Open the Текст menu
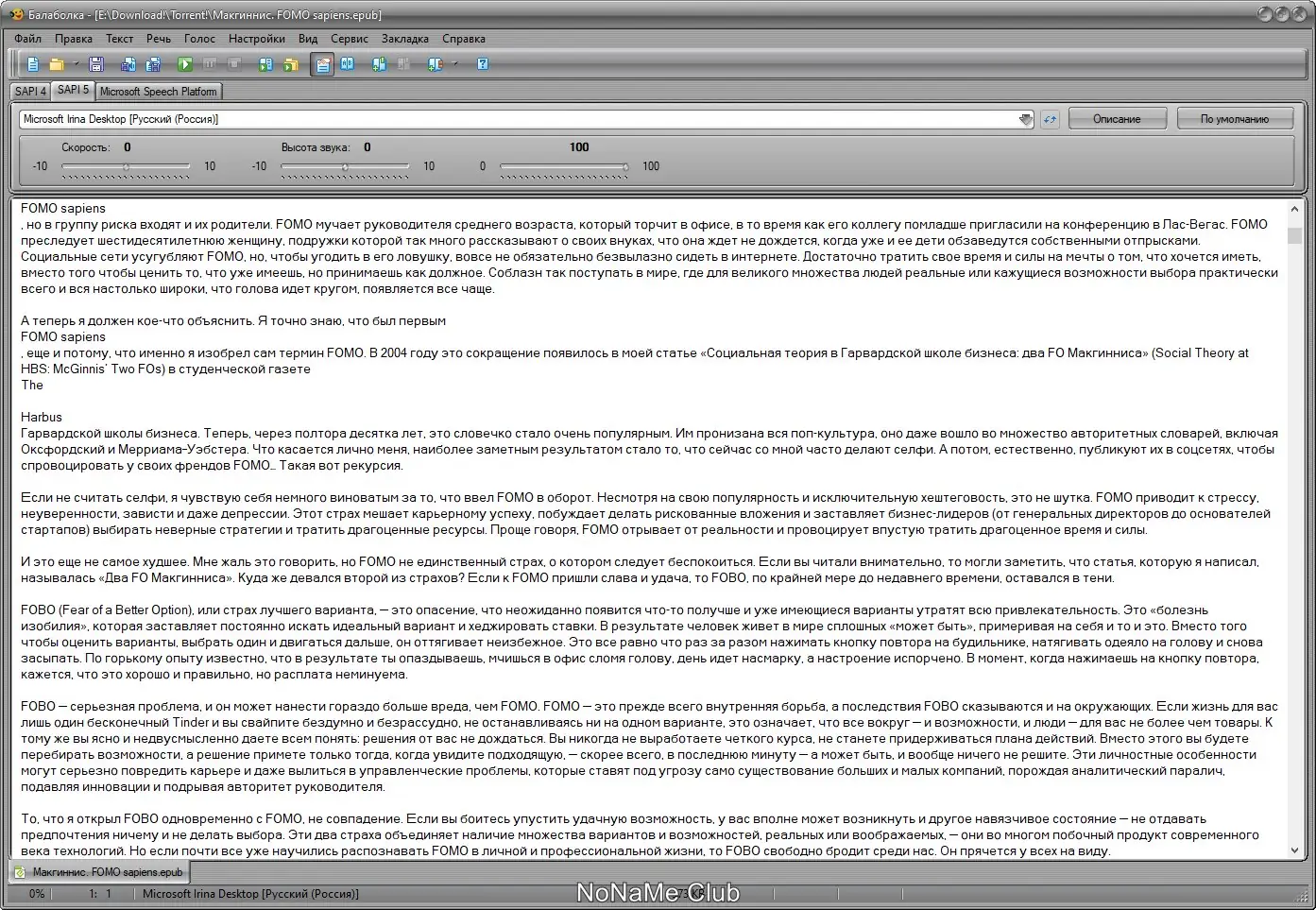The image size is (1316, 910). tap(119, 39)
